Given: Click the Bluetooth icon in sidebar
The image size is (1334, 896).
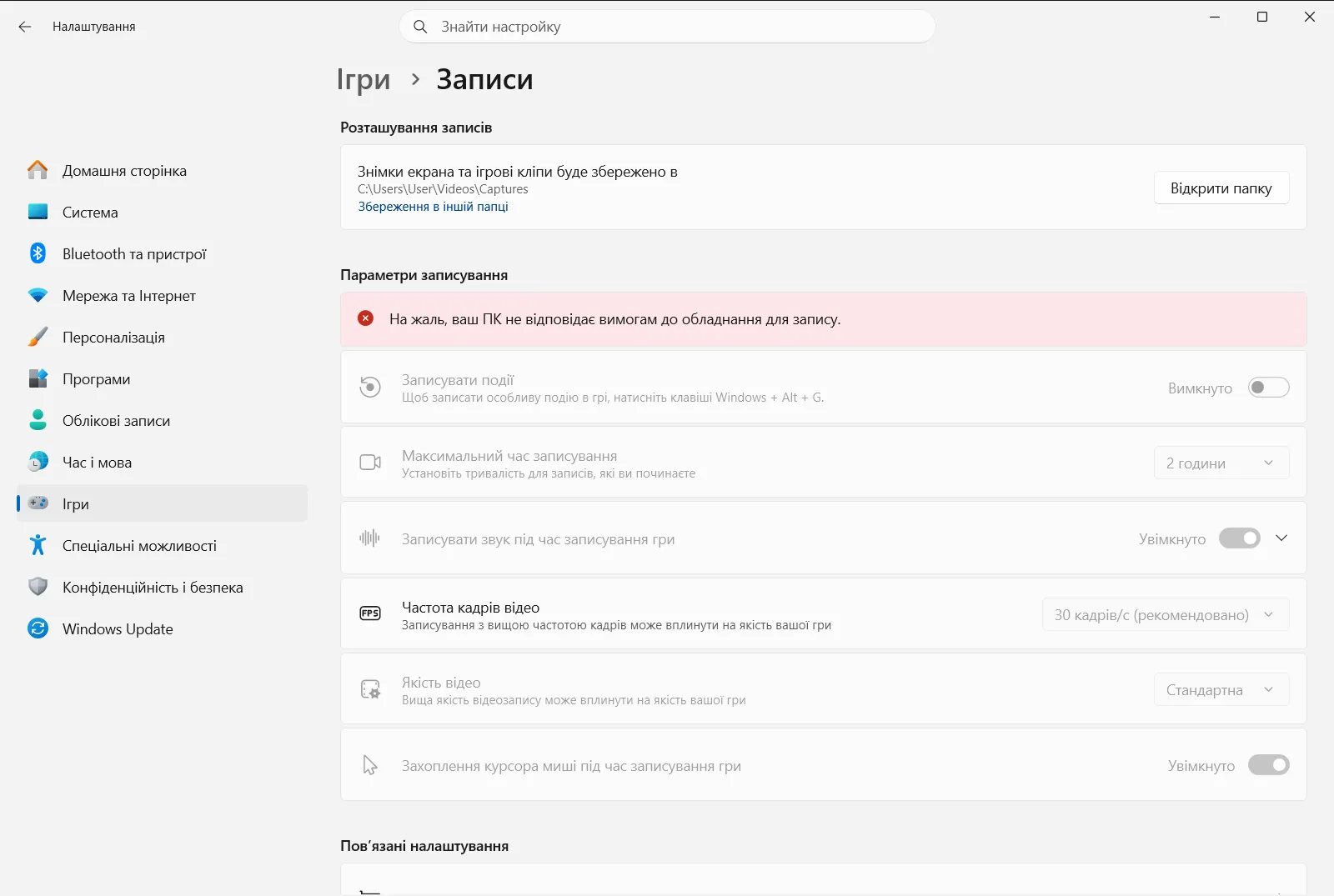Looking at the screenshot, I should coord(38,253).
